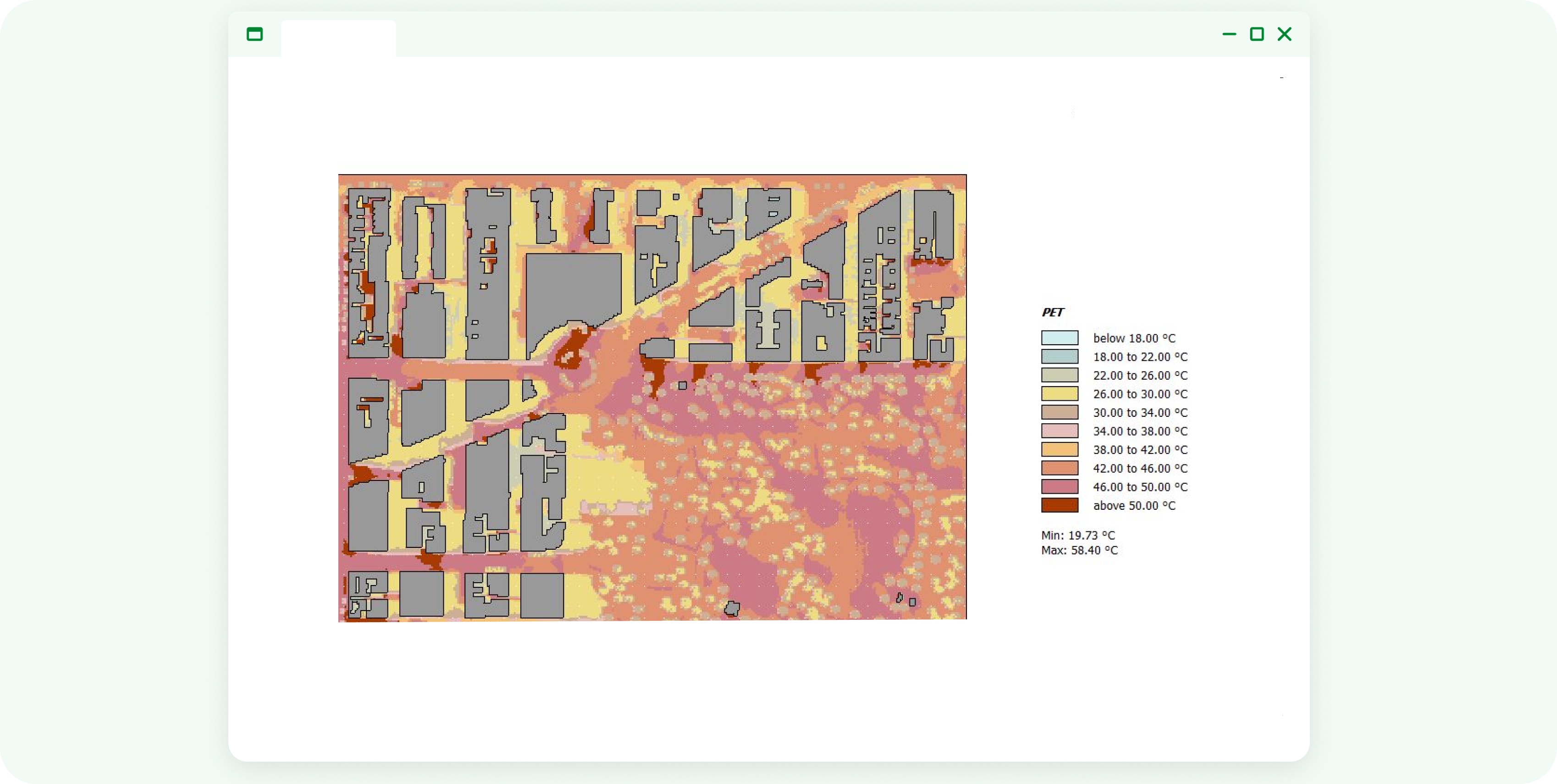Image resolution: width=1557 pixels, height=784 pixels.
Task: Click the 'above 50.00 °C' dark red swatch
Action: 1059,505
